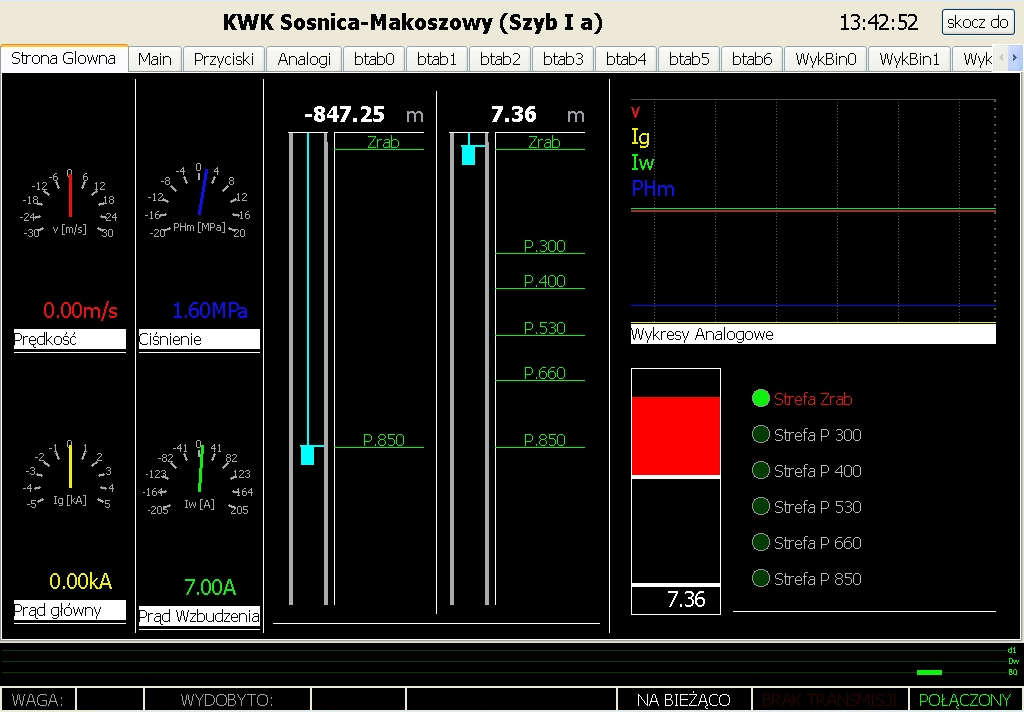The height and width of the screenshot is (712, 1024).
Task: Switch to the Strona Glowna tab
Action: 64,58
